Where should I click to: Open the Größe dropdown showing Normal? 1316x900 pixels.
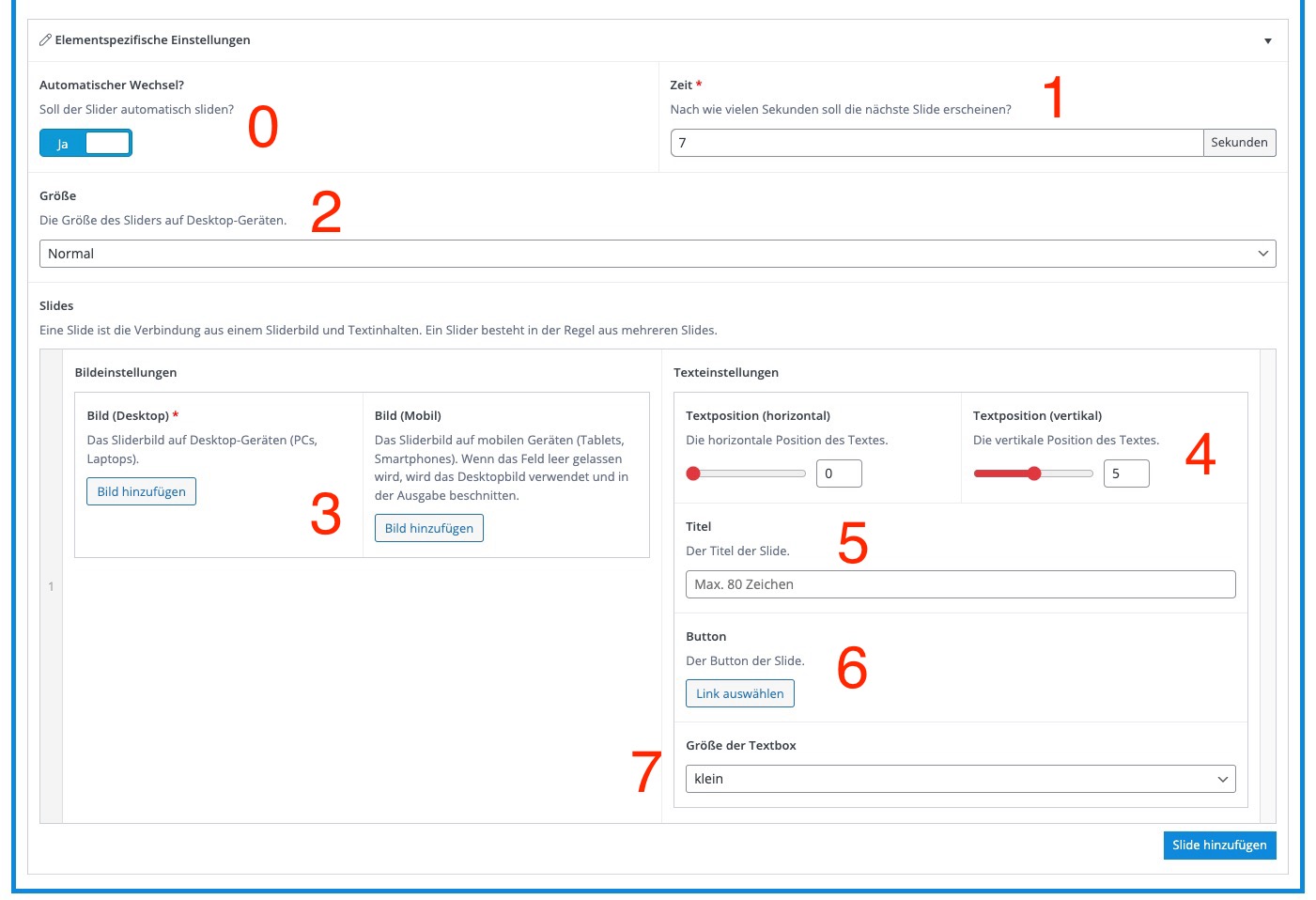click(x=657, y=254)
